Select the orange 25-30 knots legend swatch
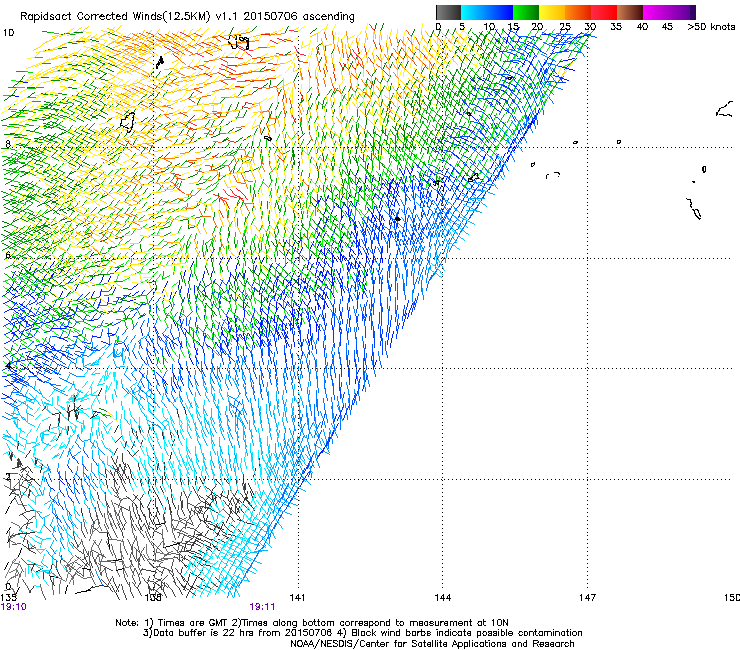 point(578,12)
